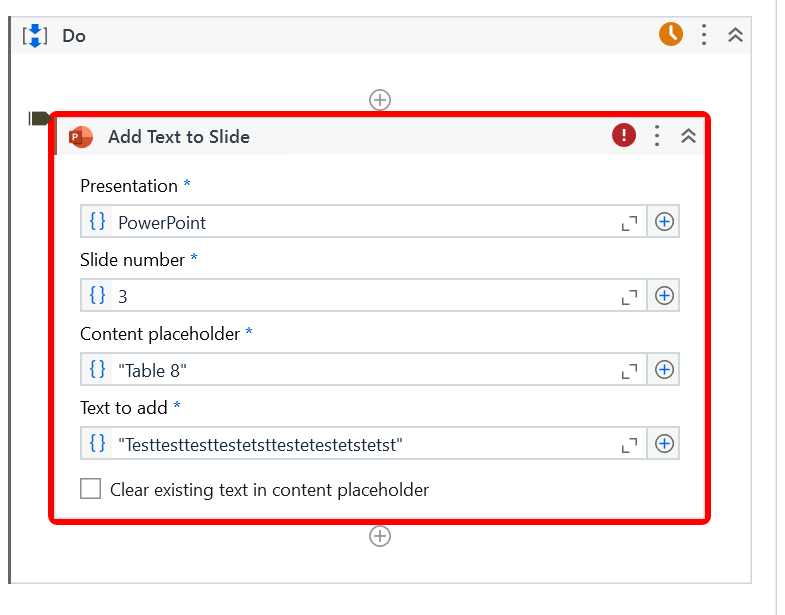Click the plus icon beside Content placeholder field
This screenshot has width=785, height=615.
pos(664,370)
